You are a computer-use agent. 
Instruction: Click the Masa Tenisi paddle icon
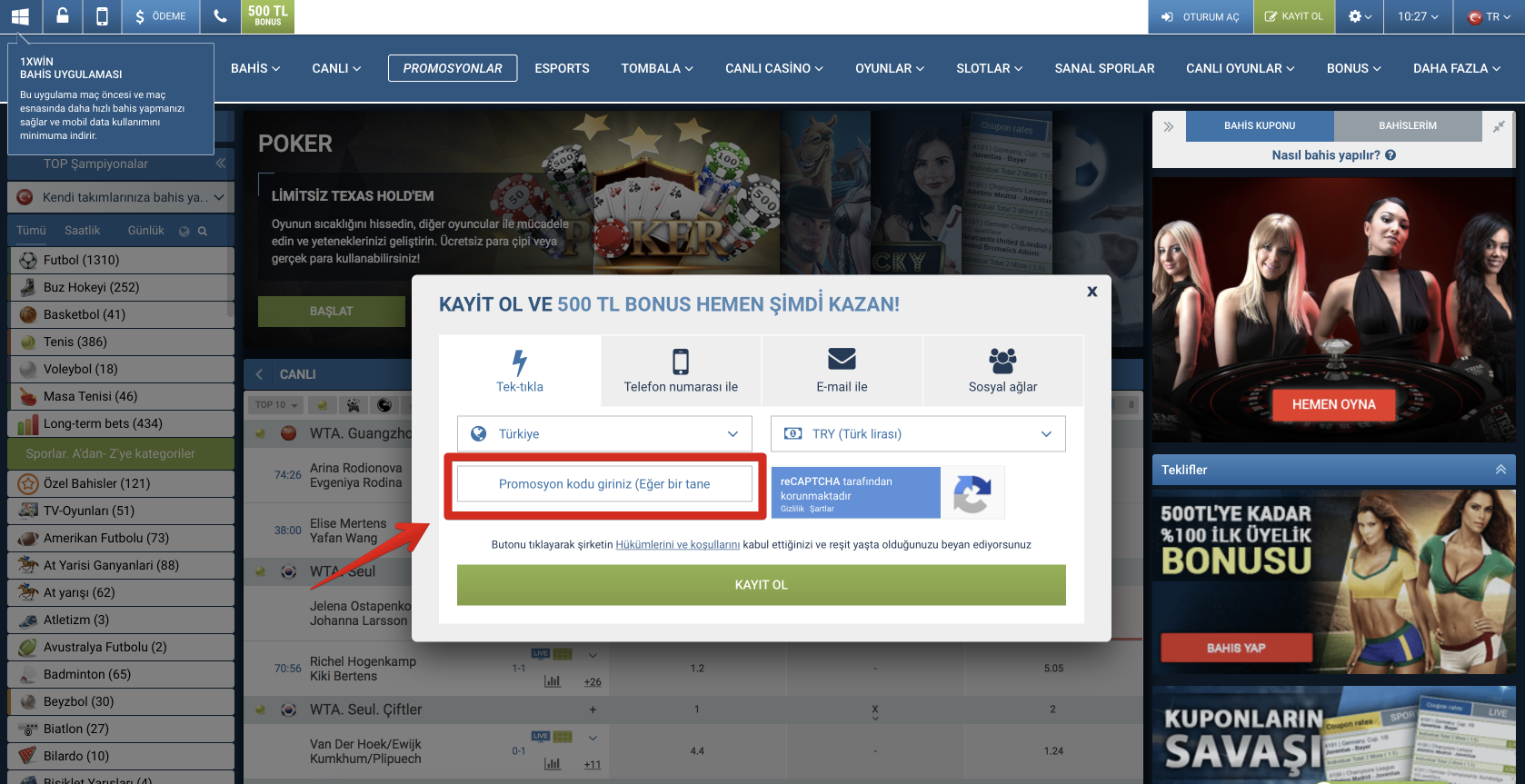(x=28, y=396)
